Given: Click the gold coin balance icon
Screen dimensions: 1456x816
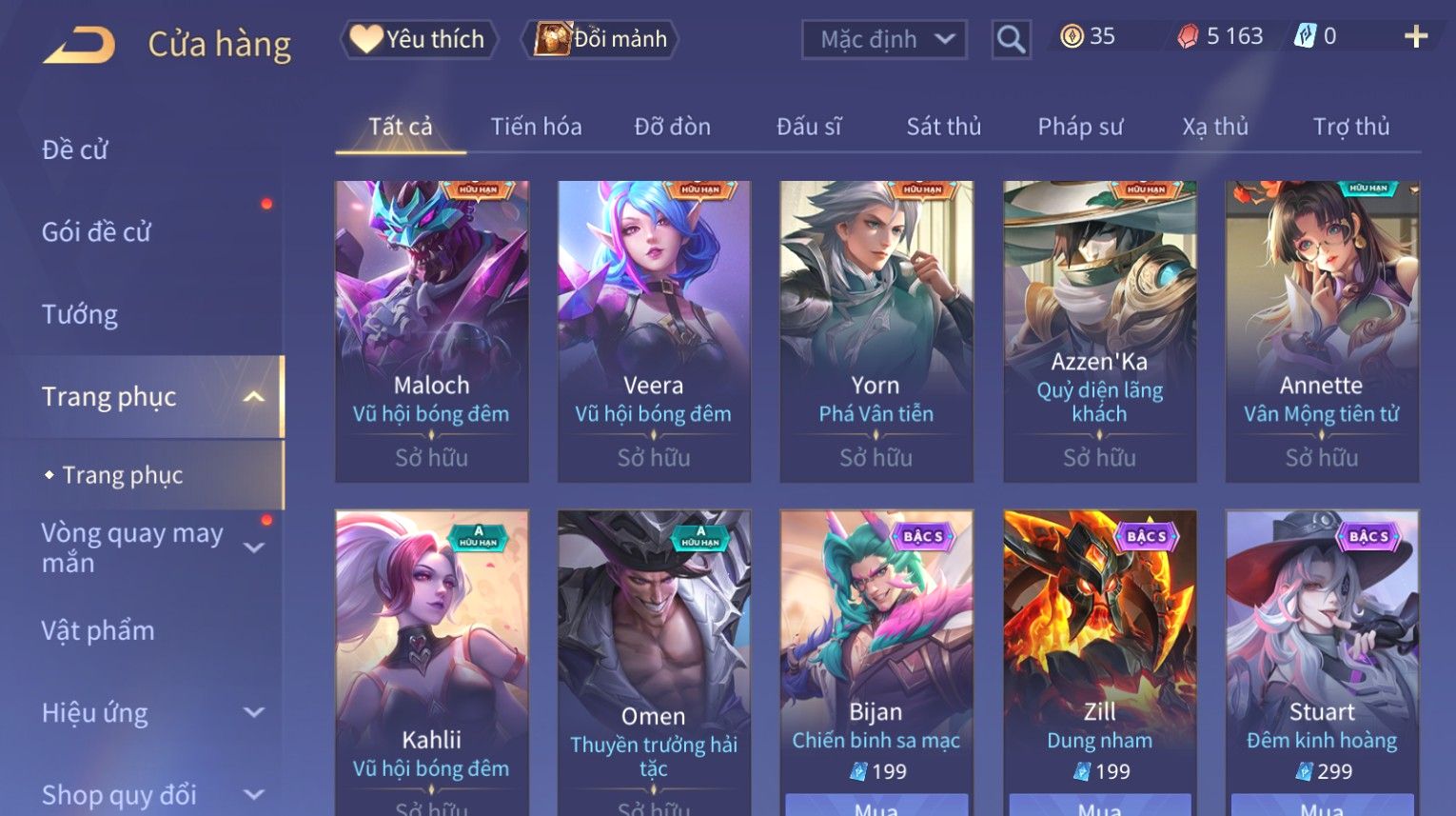Looking at the screenshot, I should tap(1072, 36).
